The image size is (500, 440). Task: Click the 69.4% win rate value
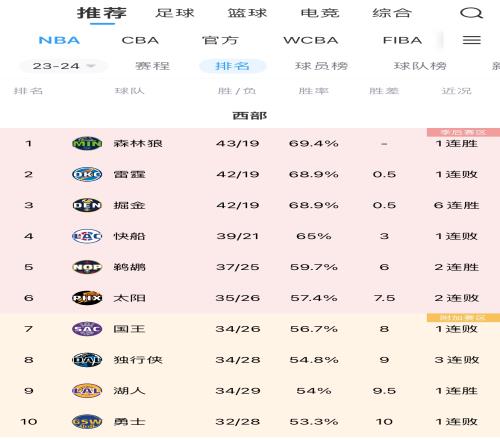tap(314, 144)
